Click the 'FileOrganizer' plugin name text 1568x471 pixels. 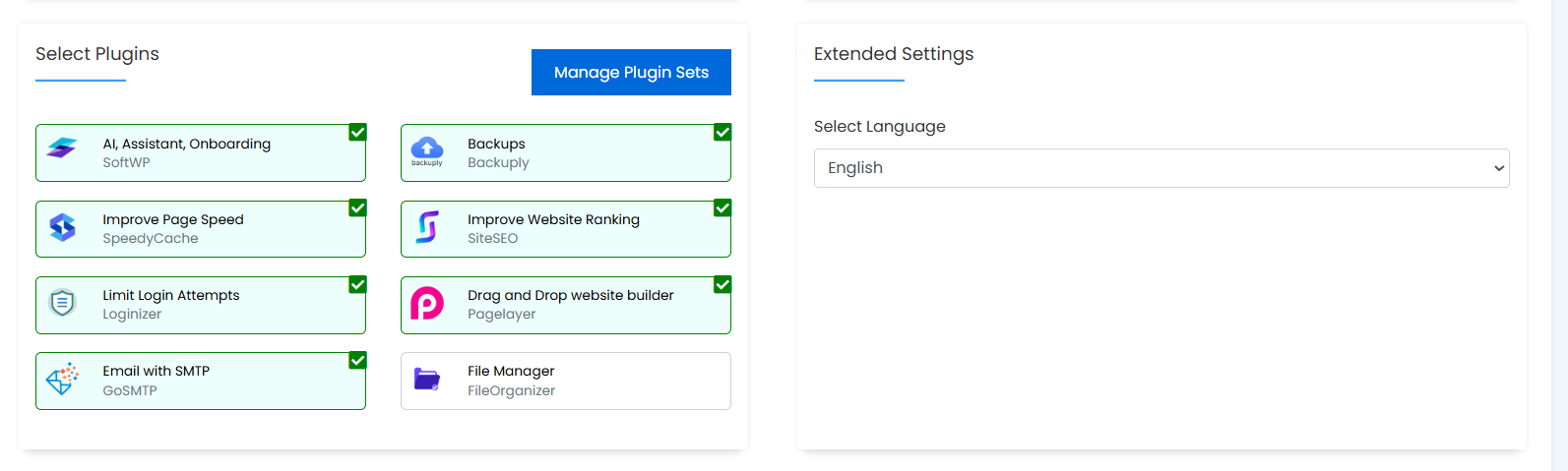point(511,390)
